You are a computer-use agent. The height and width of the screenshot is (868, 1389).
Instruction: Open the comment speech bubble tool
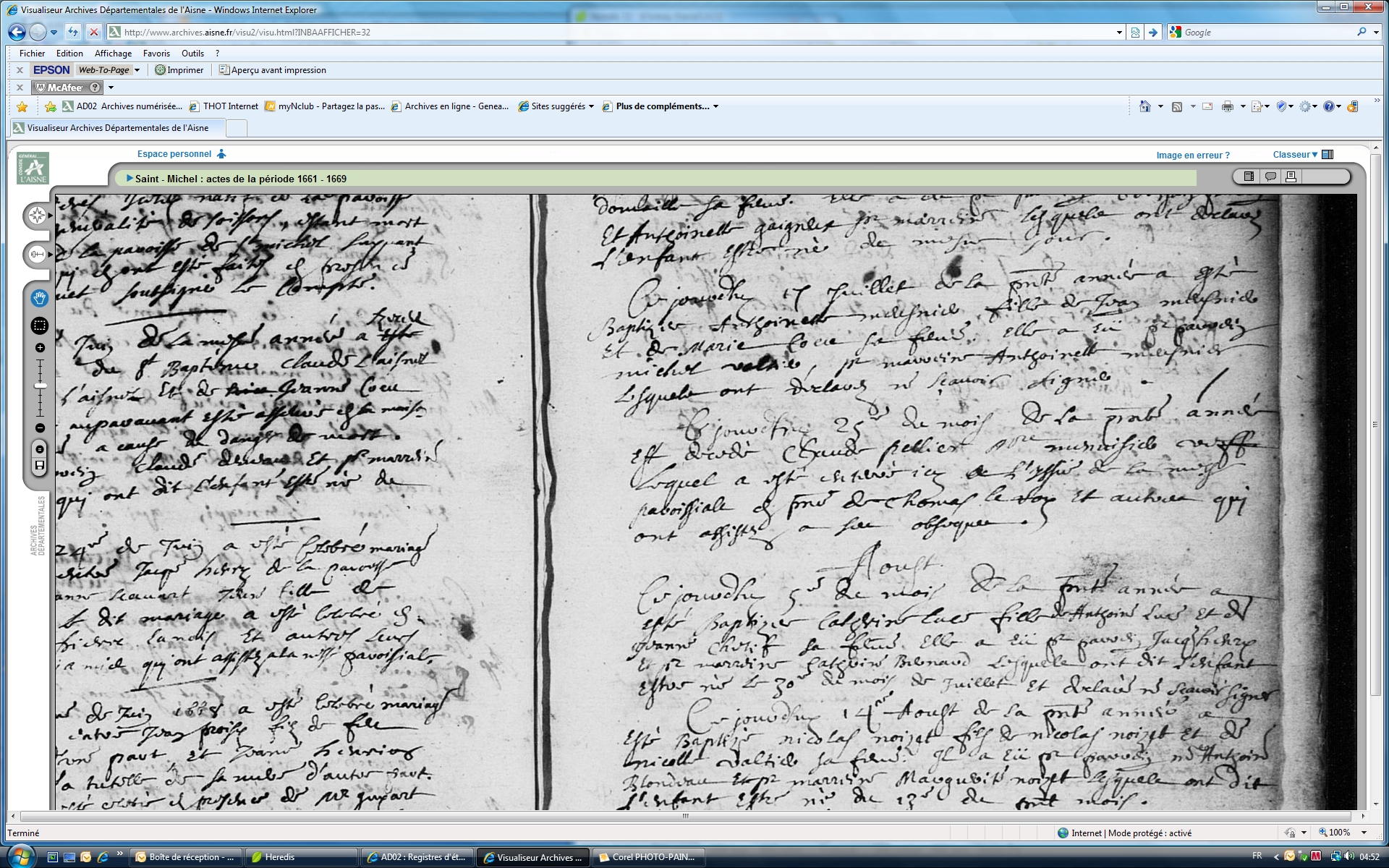1270,176
